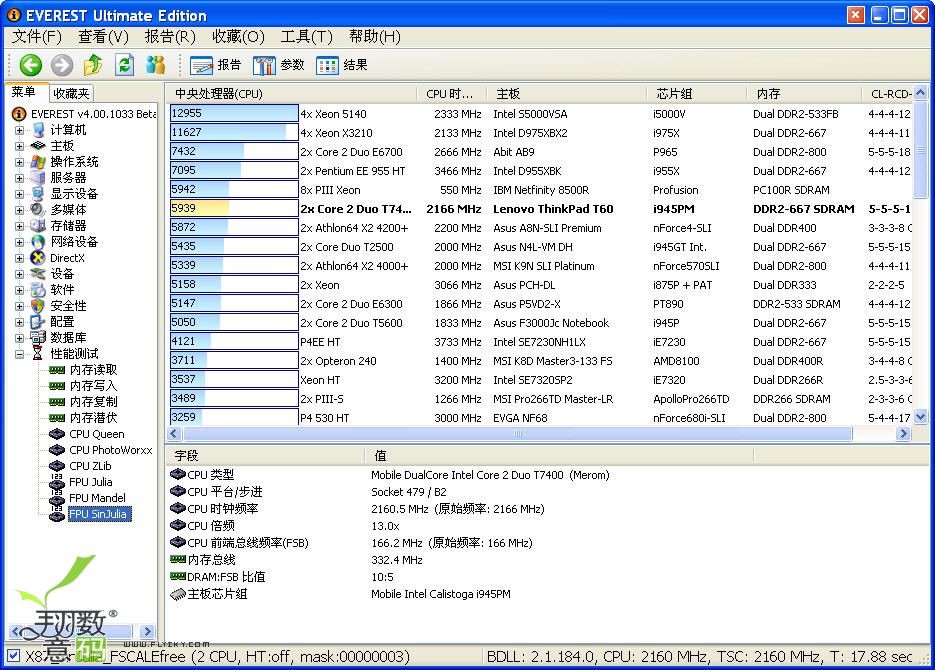Select the 多媒体 multimedia tree icon
Screen dimensions: 935x670
[x=38, y=209]
